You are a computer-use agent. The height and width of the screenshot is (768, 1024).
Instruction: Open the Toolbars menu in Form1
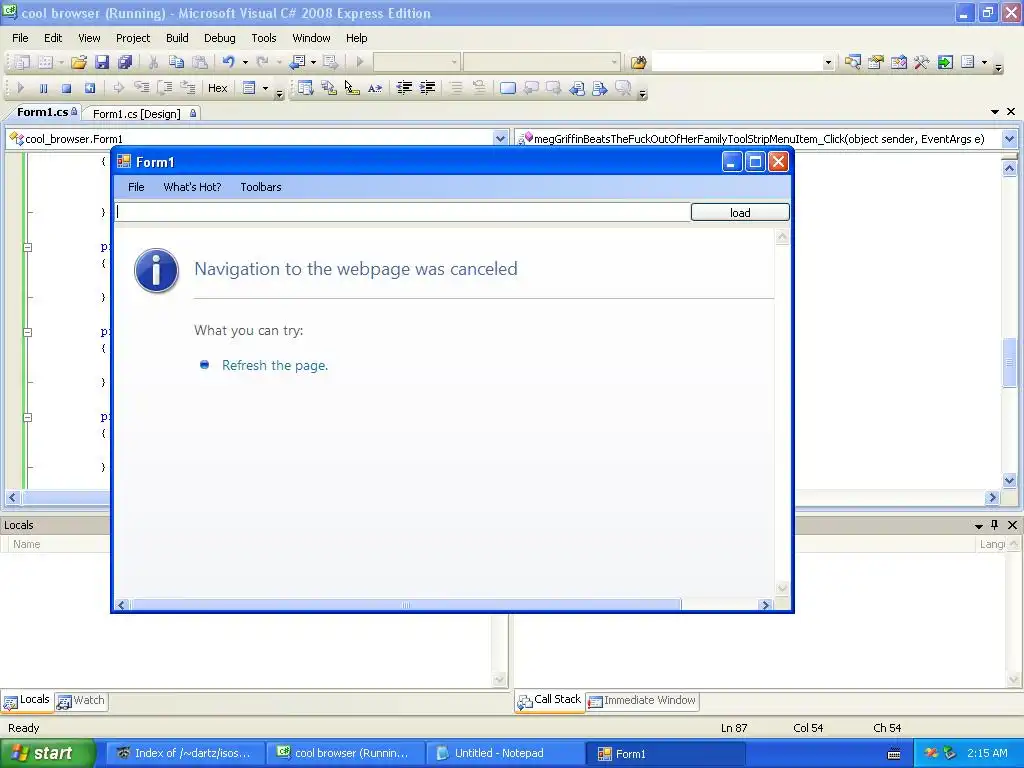(x=261, y=187)
